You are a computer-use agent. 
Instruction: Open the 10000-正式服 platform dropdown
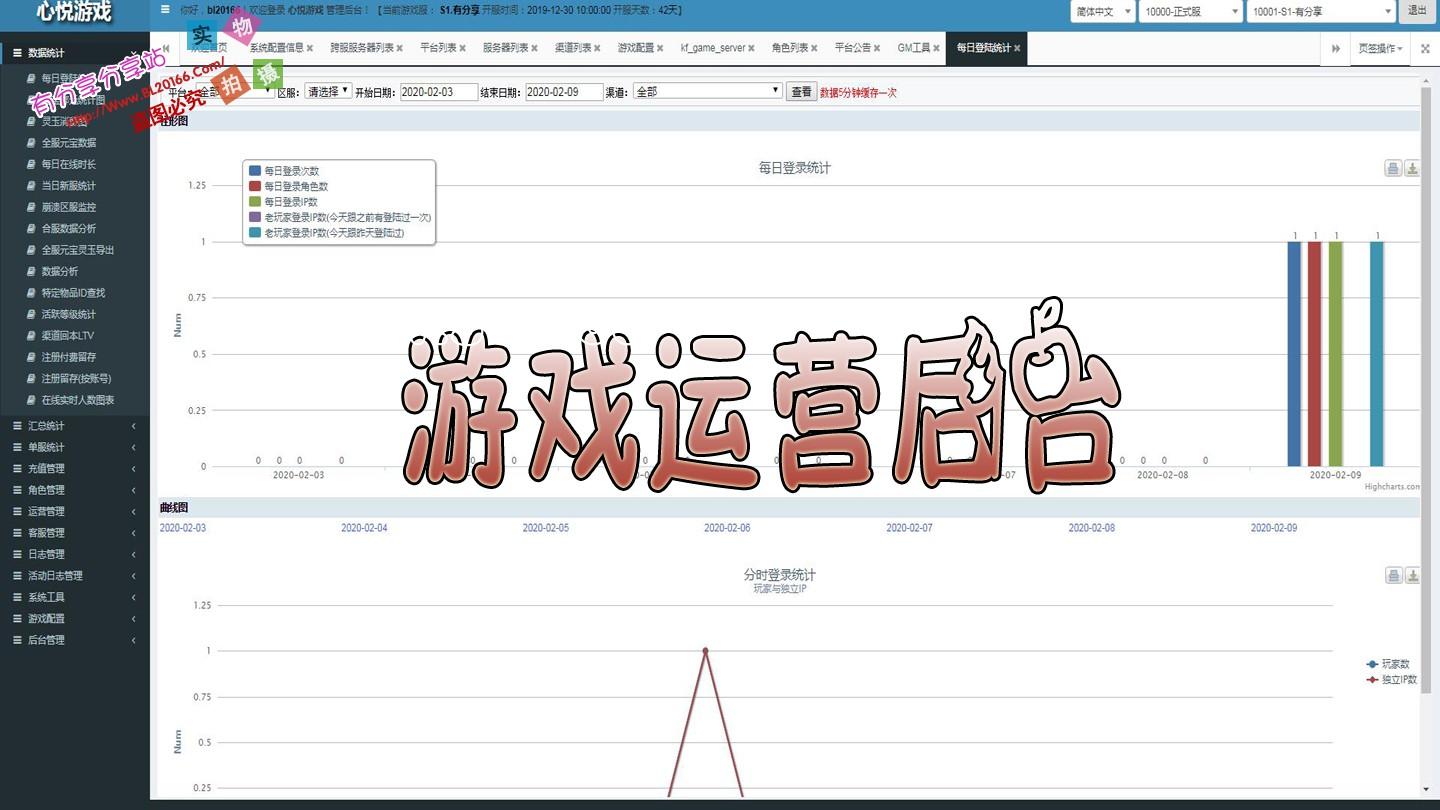click(x=1191, y=11)
